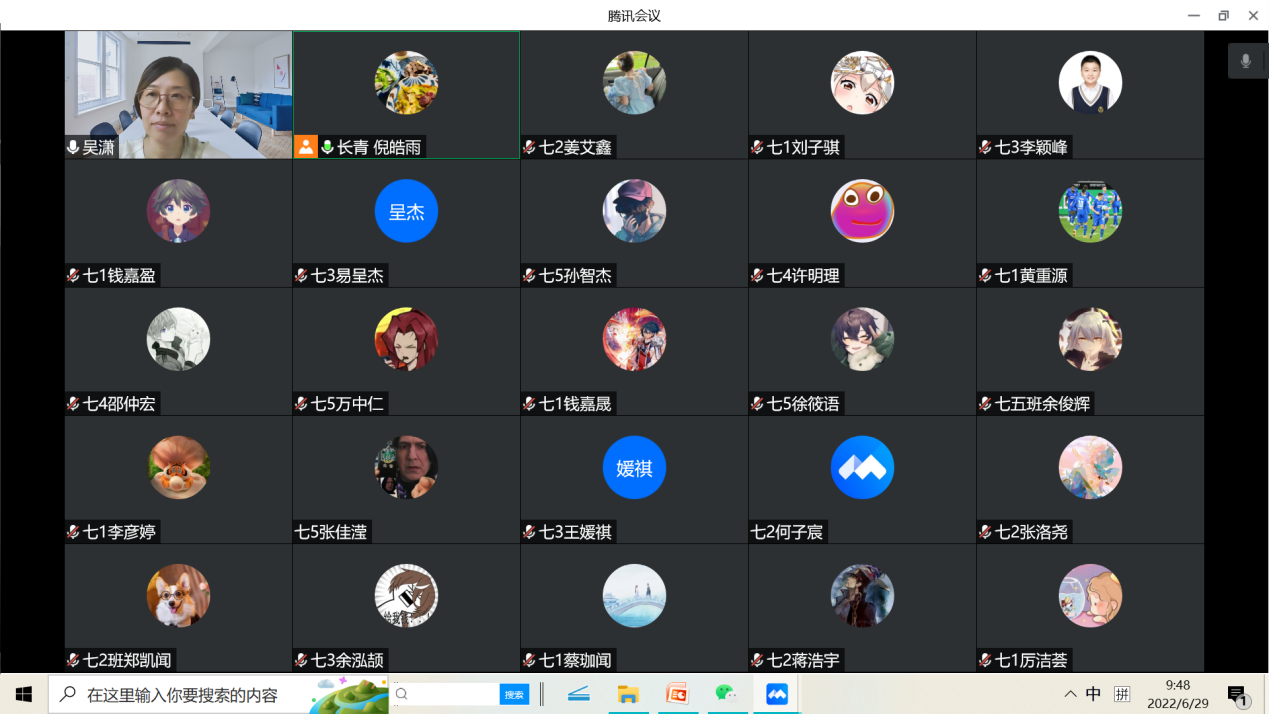Image resolution: width=1269 pixels, height=714 pixels.
Task: Click the small search field beside 搜索 button
Action: point(446,694)
